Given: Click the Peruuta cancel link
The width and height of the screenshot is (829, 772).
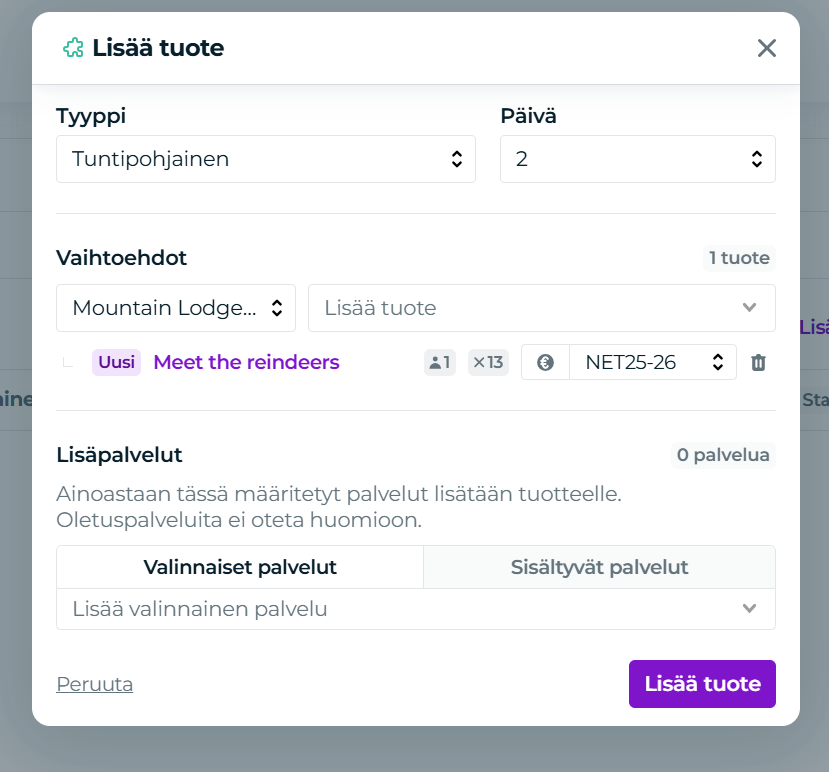Looking at the screenshot, I should [95, 684].
